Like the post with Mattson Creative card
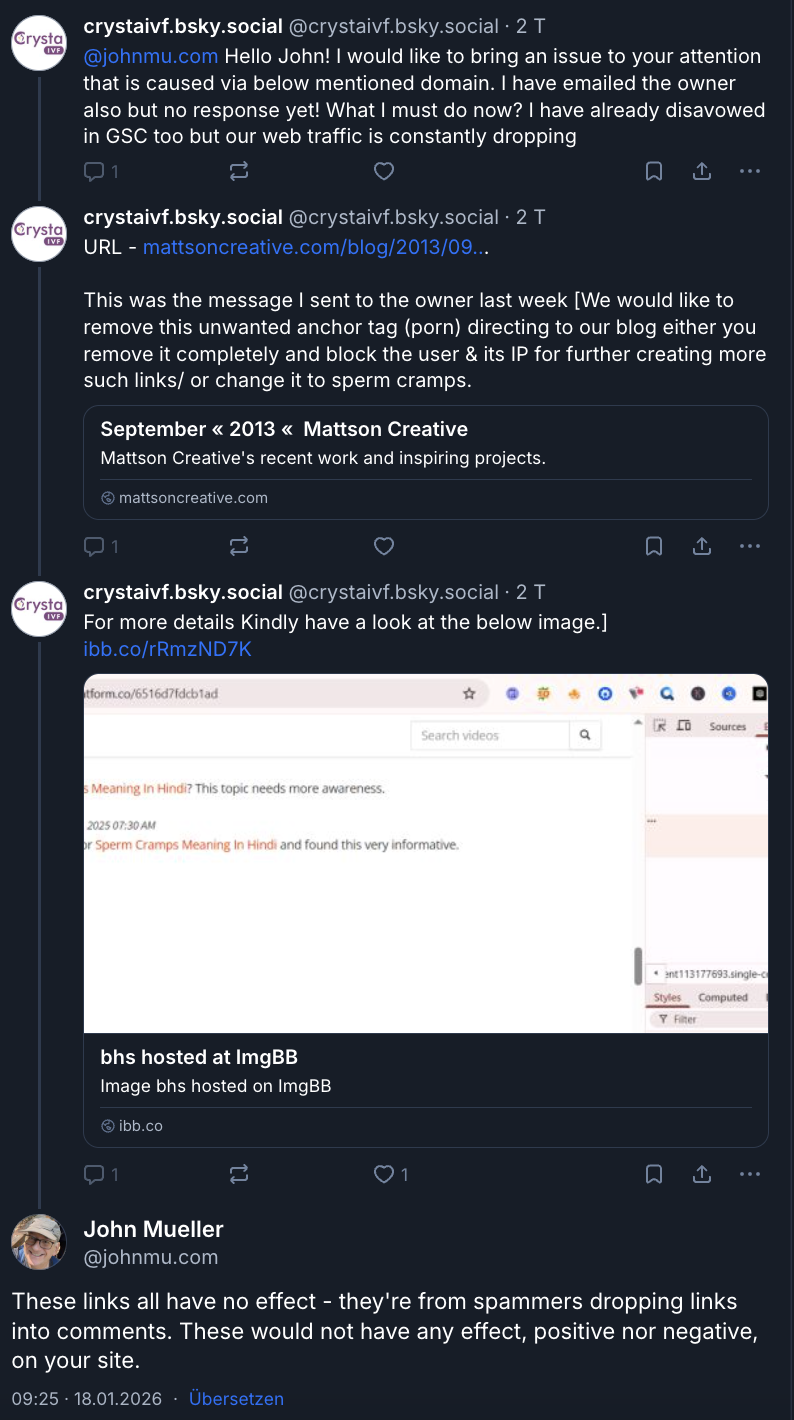794x1420 pixels. [384, 546]
